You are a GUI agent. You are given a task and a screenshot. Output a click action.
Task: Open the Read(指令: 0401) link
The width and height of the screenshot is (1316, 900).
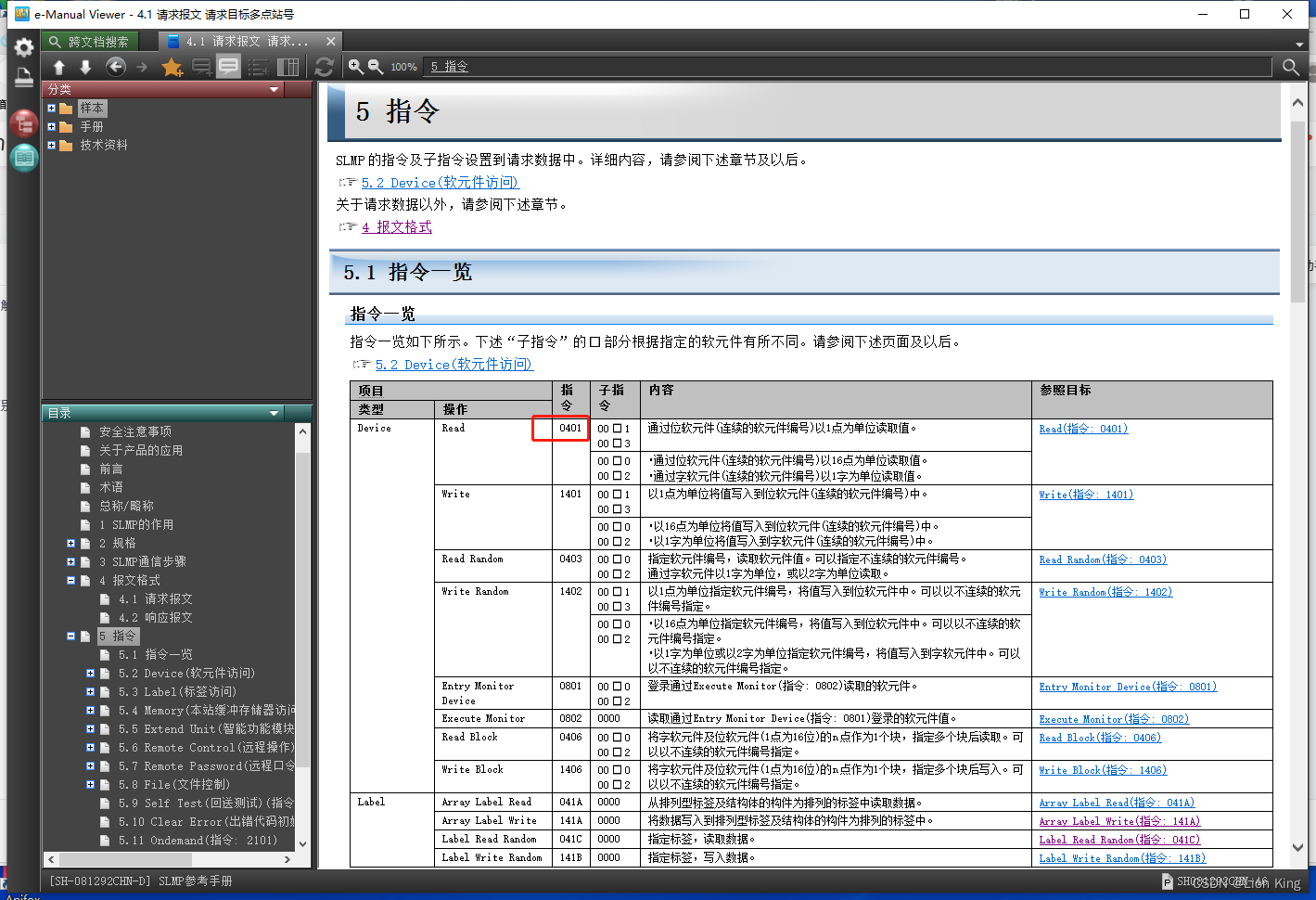click(x=1082, y=428)
